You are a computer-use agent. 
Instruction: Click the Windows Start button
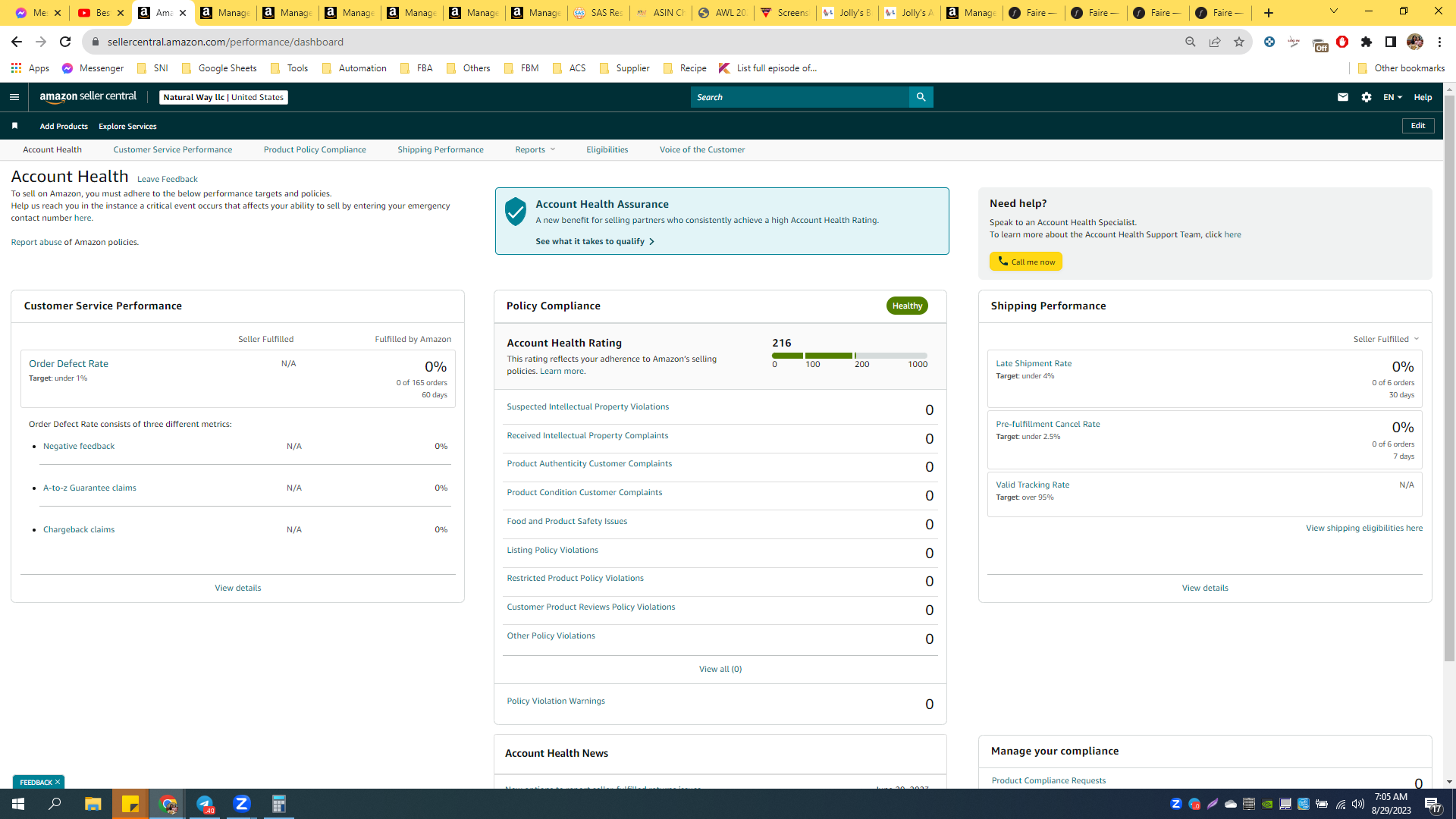tap(18, 804)
